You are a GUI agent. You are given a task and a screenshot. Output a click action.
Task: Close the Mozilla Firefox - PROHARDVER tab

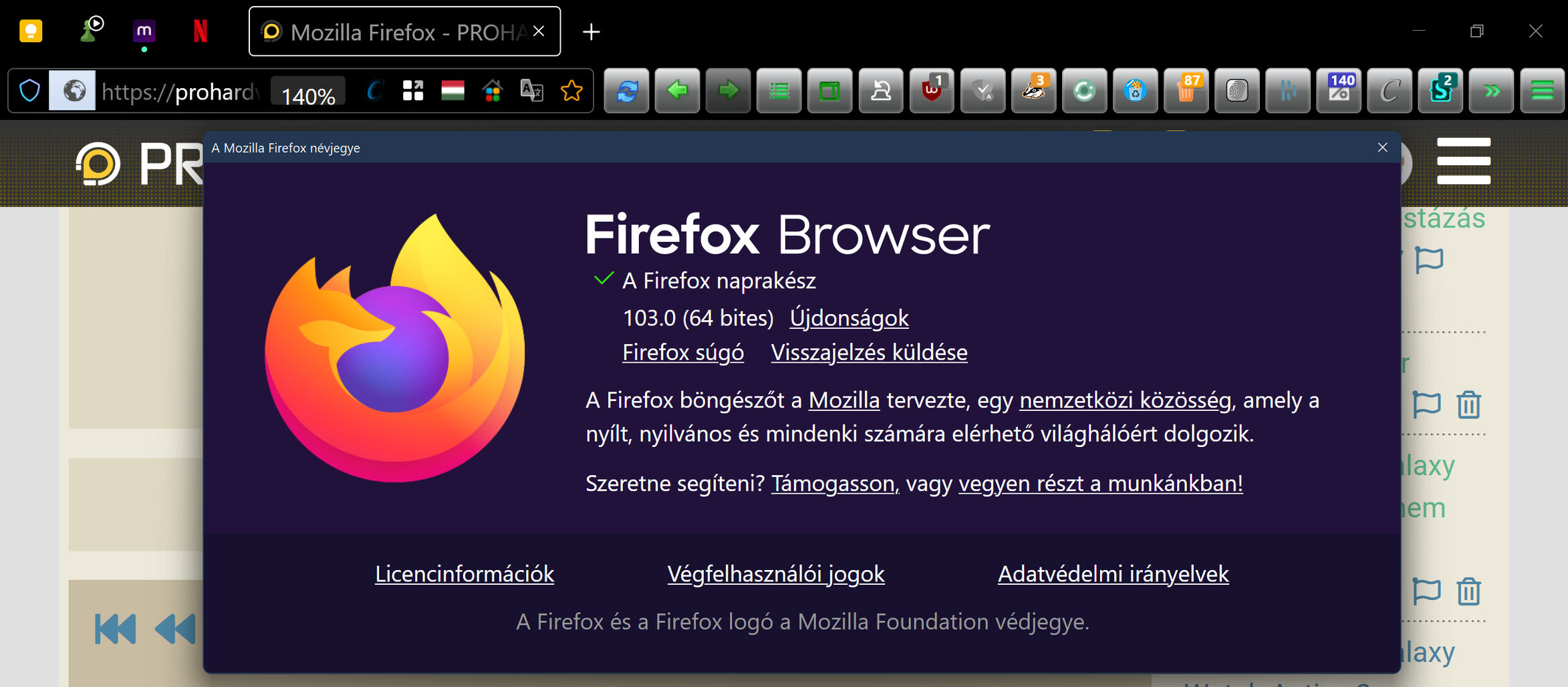coord(539,31)
